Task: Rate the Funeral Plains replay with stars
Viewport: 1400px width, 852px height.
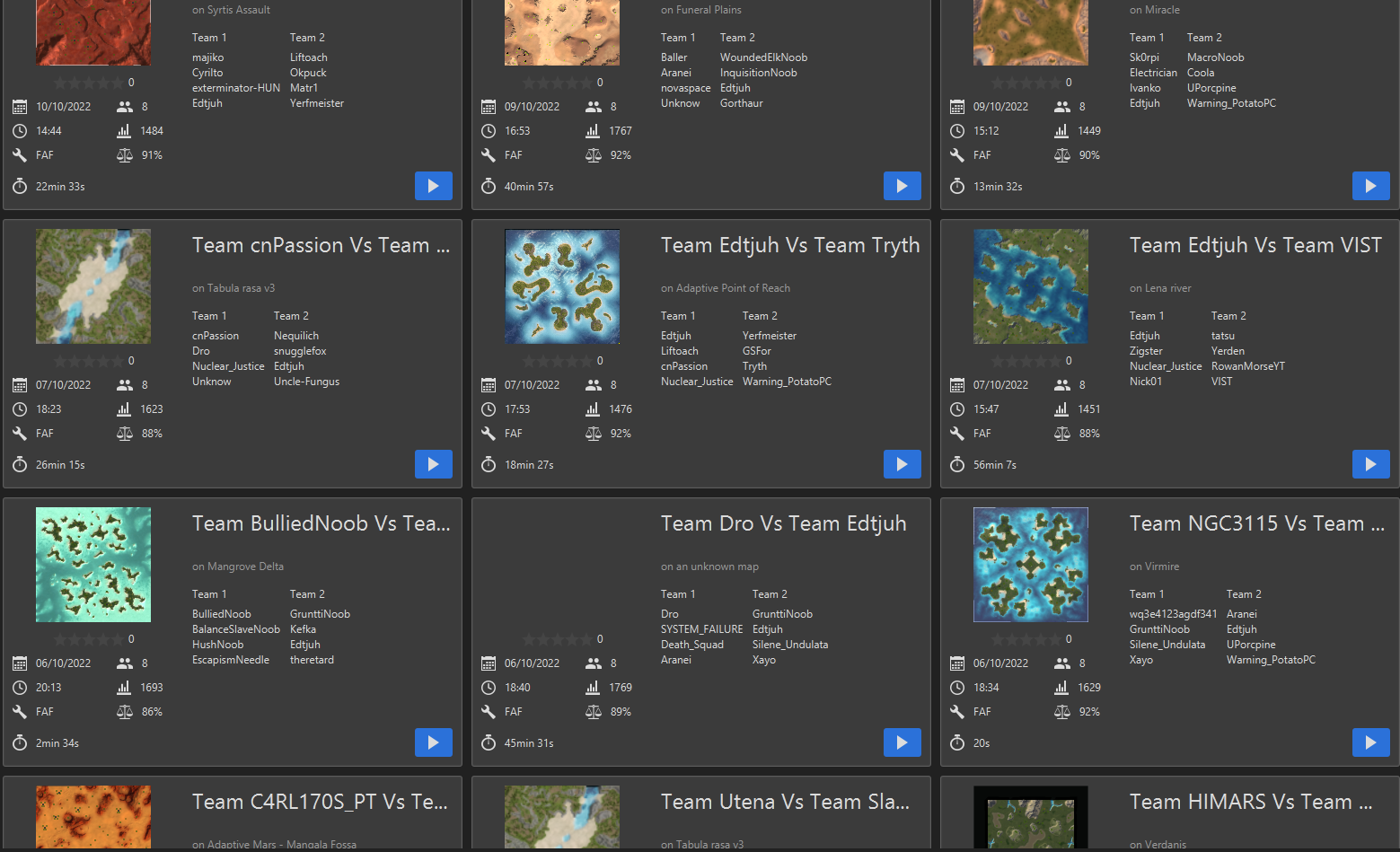Action: [x=557, y=83]
